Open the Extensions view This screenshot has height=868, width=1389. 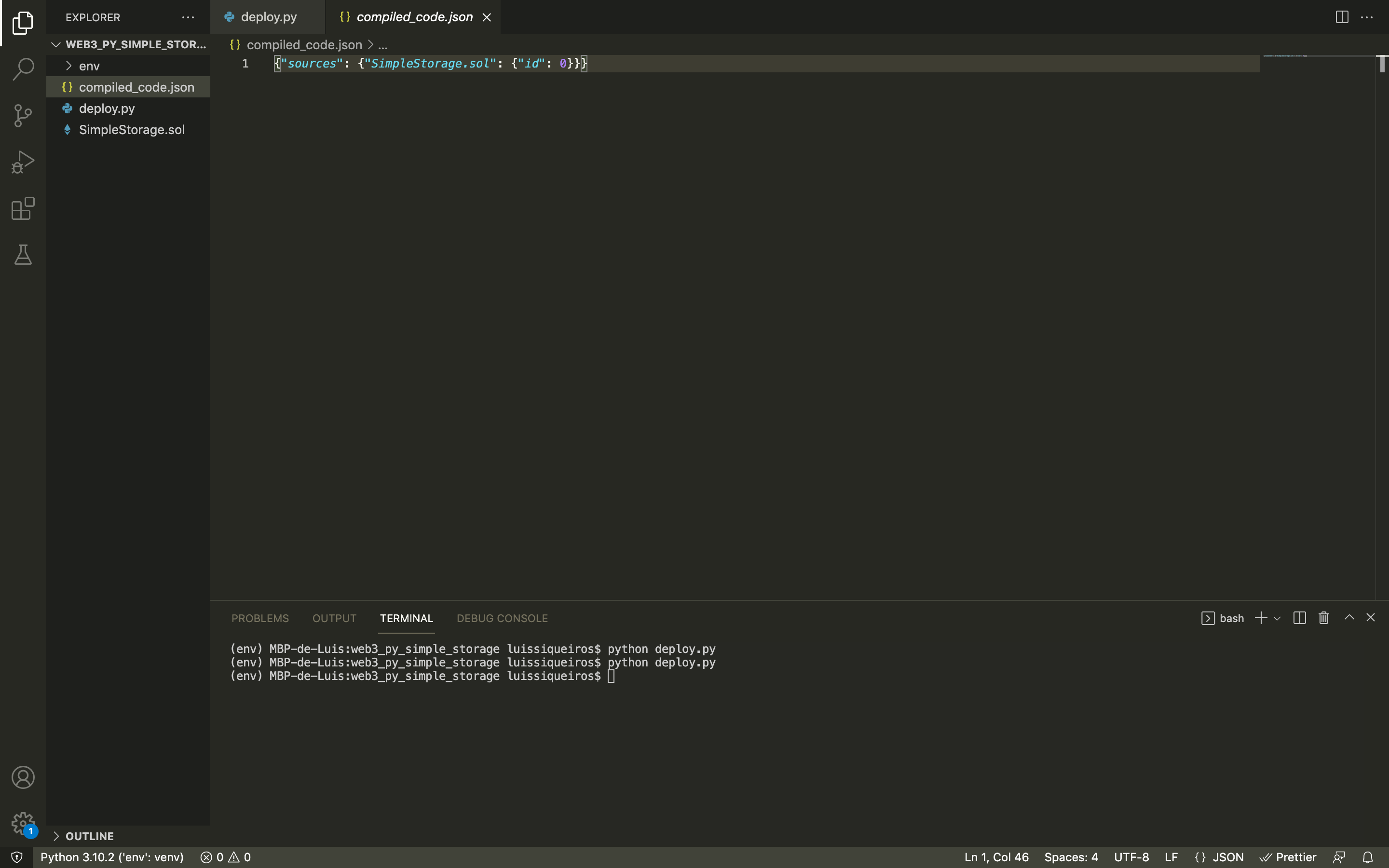tap(23, 208)
